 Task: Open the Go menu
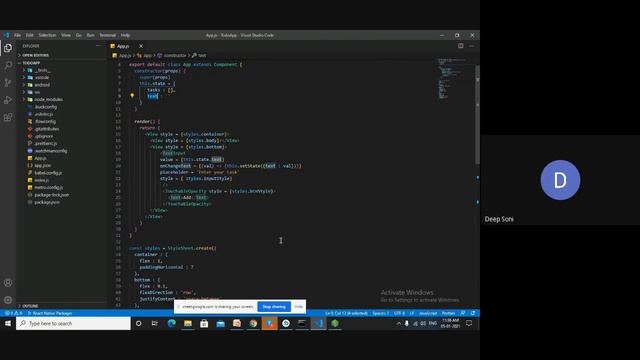point(78,35)
